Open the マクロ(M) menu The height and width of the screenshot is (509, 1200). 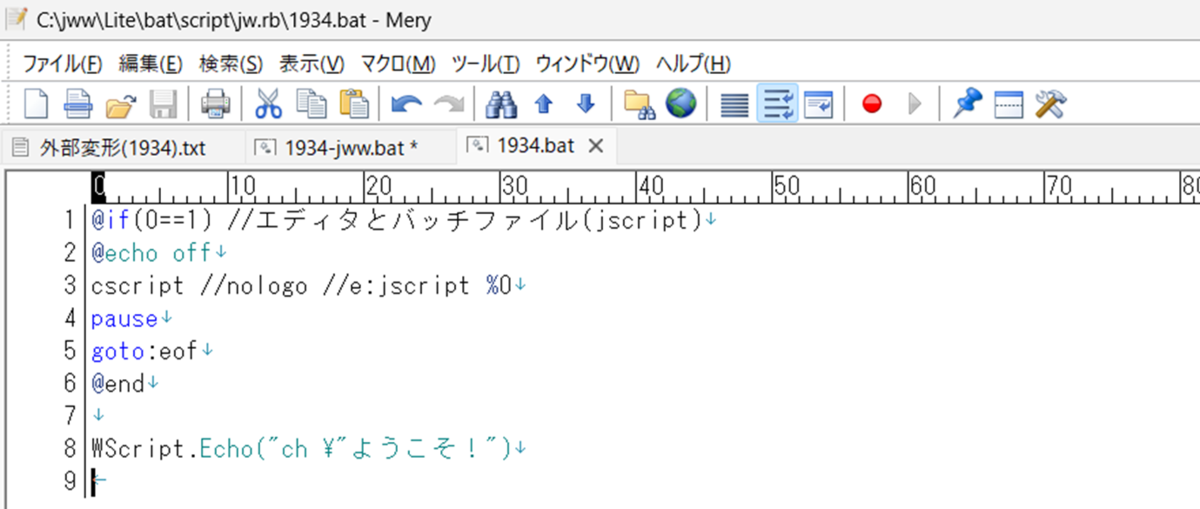point(398,64)
